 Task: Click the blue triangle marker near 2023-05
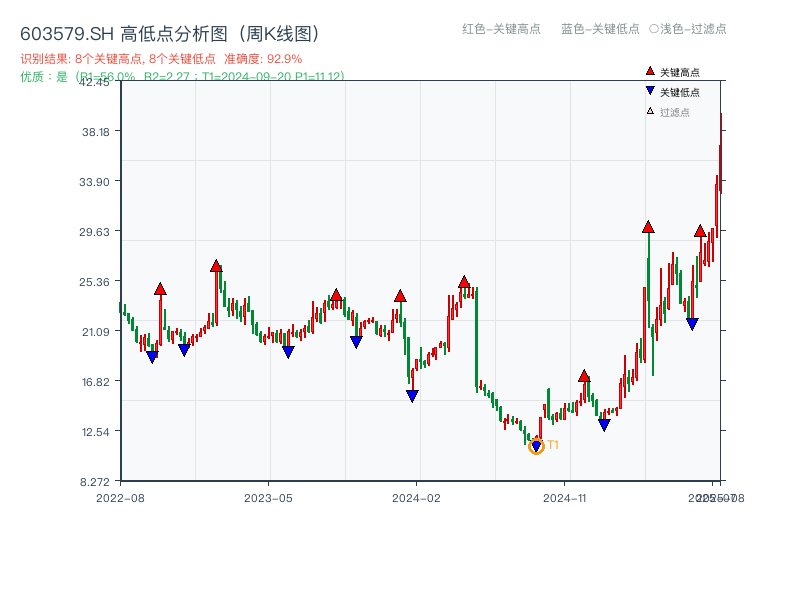point(288,350)
